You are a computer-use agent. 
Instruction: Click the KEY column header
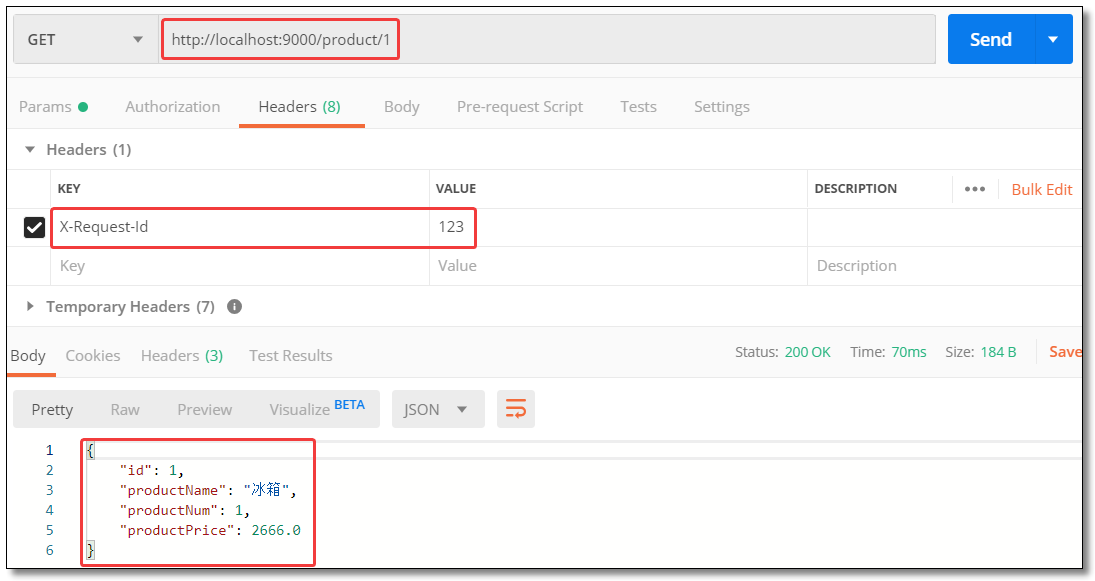[x=68, y=189]
